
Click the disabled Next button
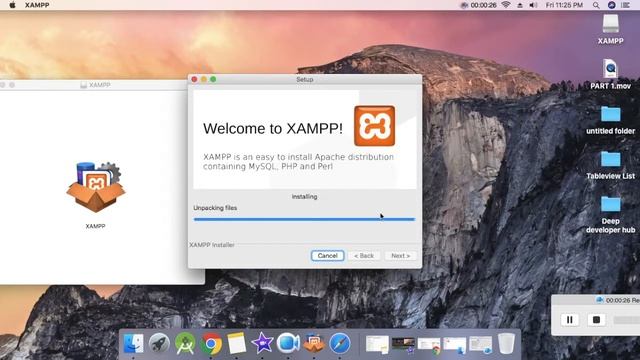pyautogui.click(x=400, y=256)
